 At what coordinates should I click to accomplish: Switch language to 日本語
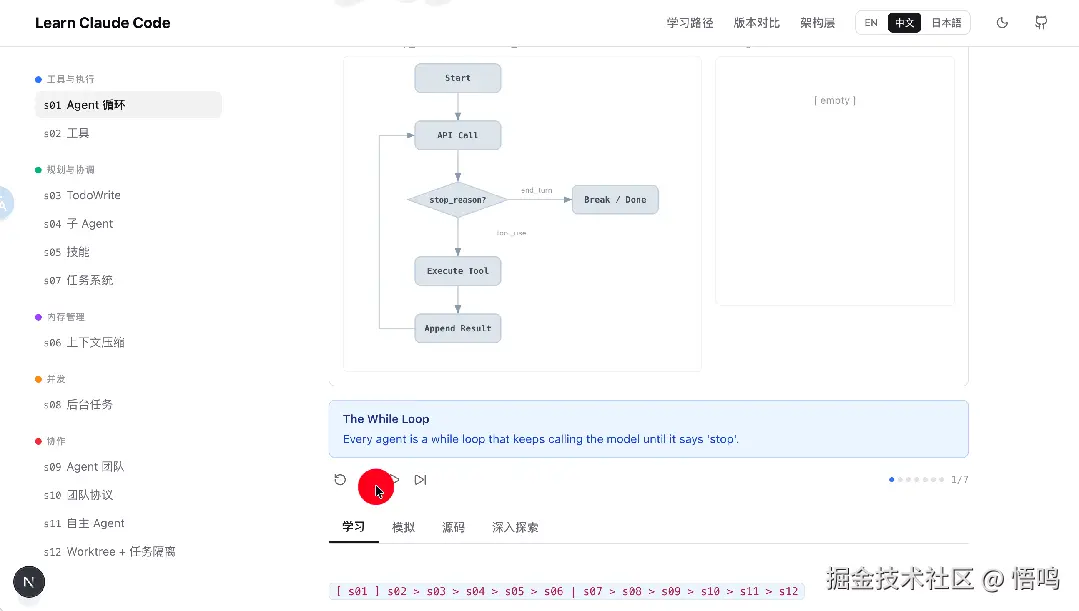click(945, 22)
